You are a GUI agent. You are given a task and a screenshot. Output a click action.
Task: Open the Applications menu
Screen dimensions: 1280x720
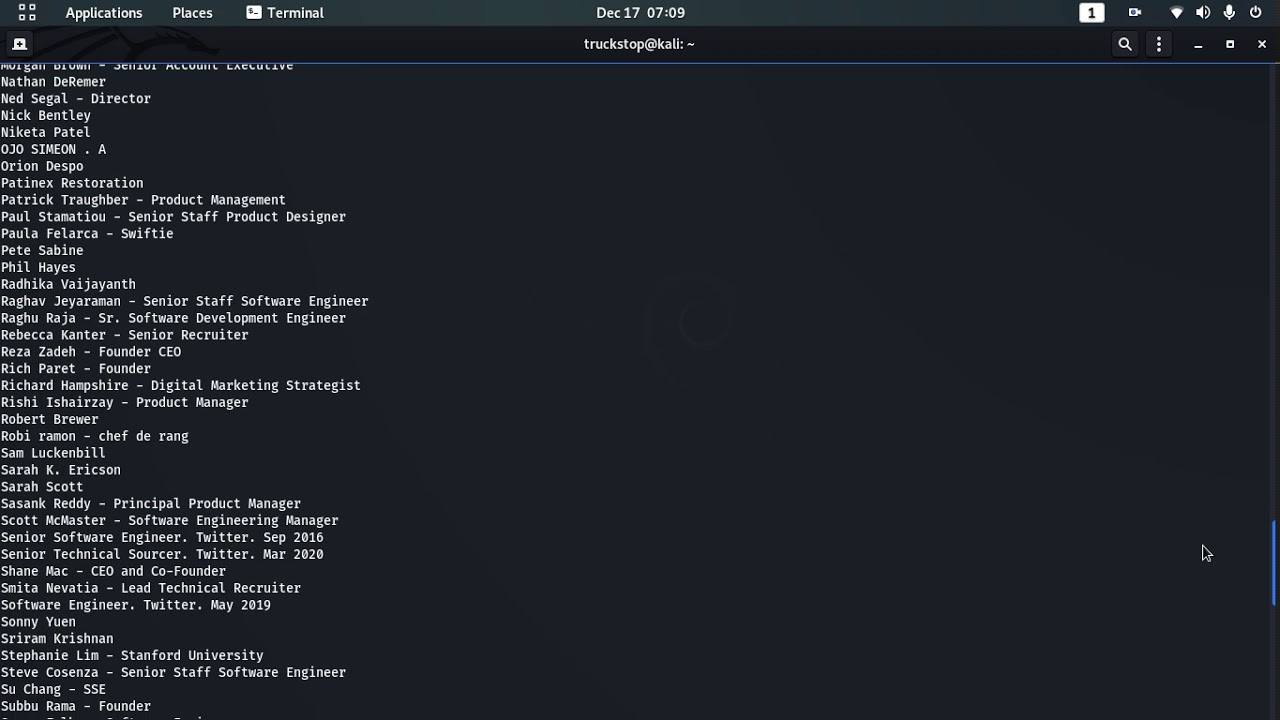click(104, 13)
